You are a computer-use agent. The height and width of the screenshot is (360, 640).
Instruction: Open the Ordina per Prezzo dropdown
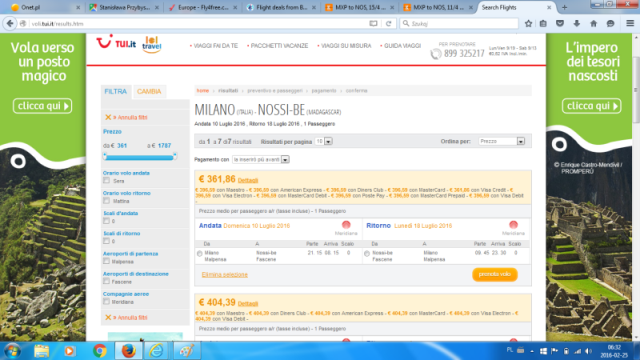(502, 141)
